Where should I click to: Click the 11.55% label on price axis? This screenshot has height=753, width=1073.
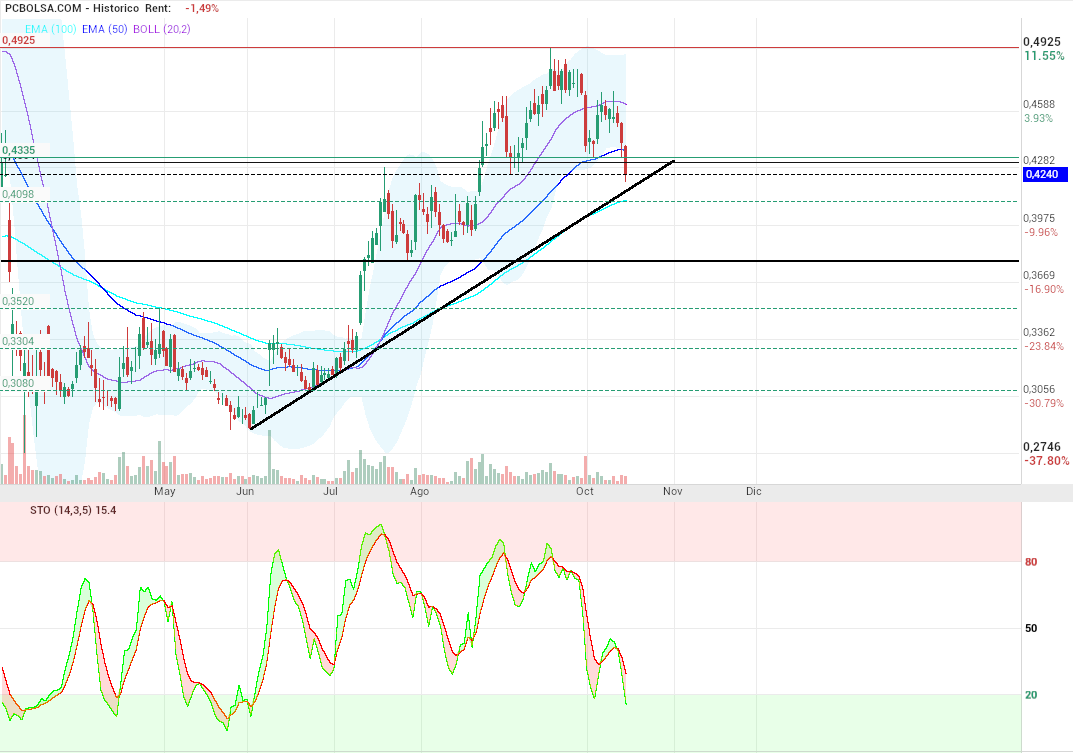click(1043, 56)
